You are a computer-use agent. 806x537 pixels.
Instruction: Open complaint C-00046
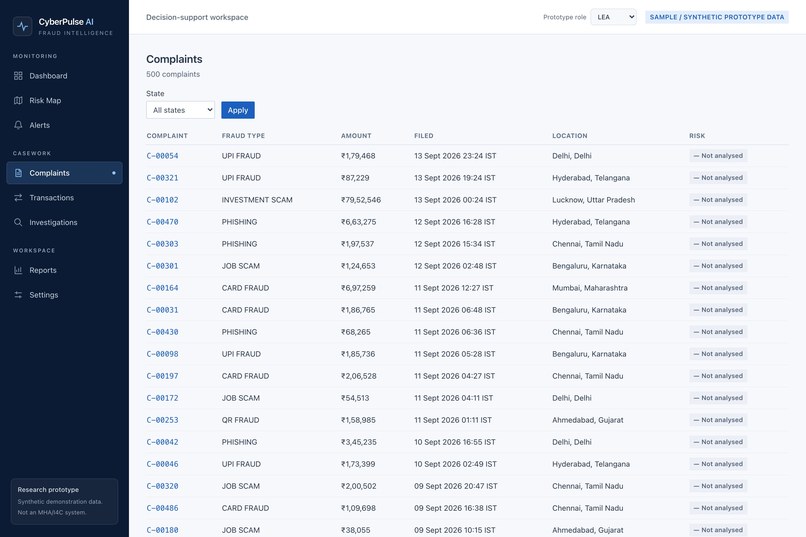pos(162,465)
